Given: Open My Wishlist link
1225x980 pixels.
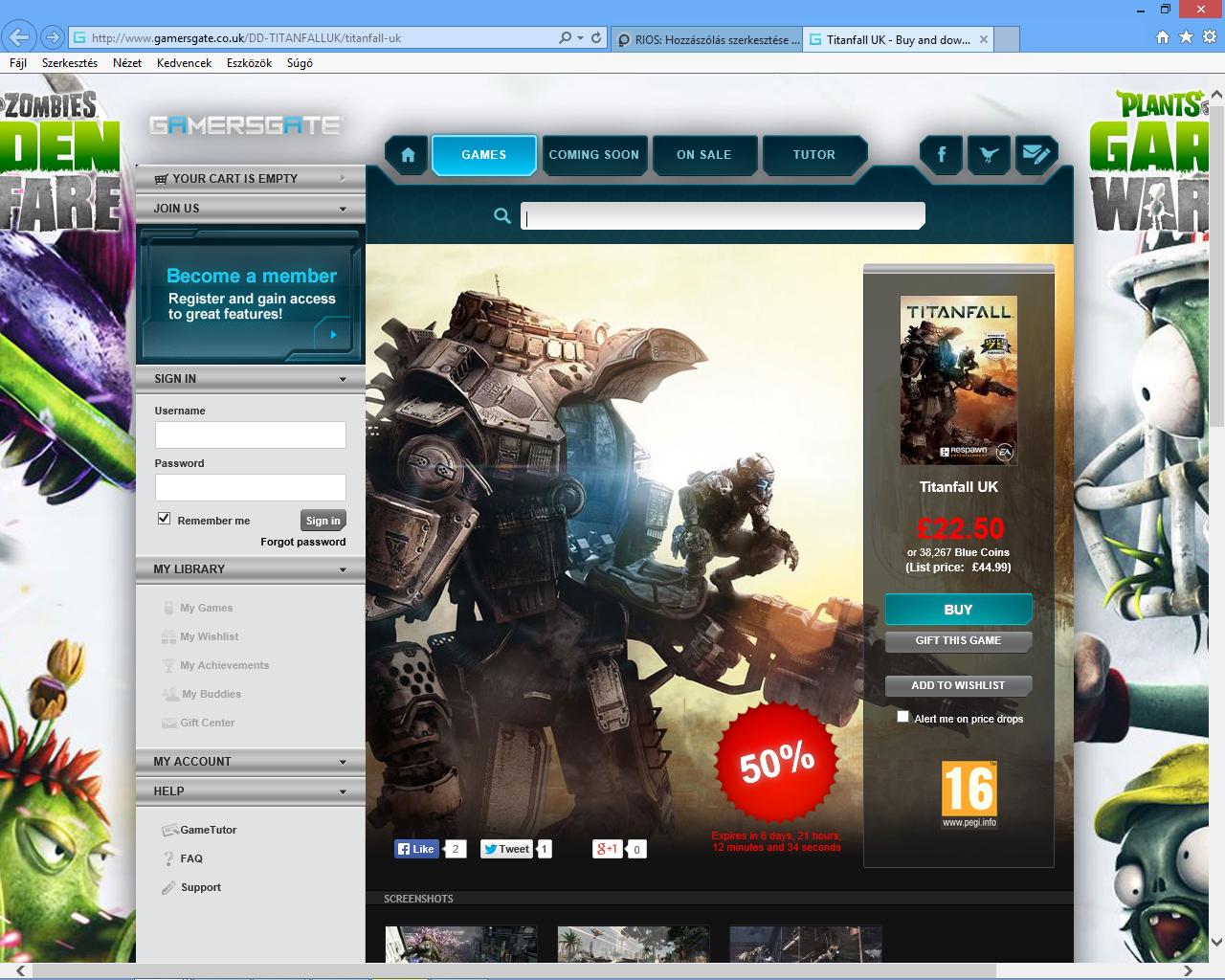Looking at the screenshot, I should point(210,636).
